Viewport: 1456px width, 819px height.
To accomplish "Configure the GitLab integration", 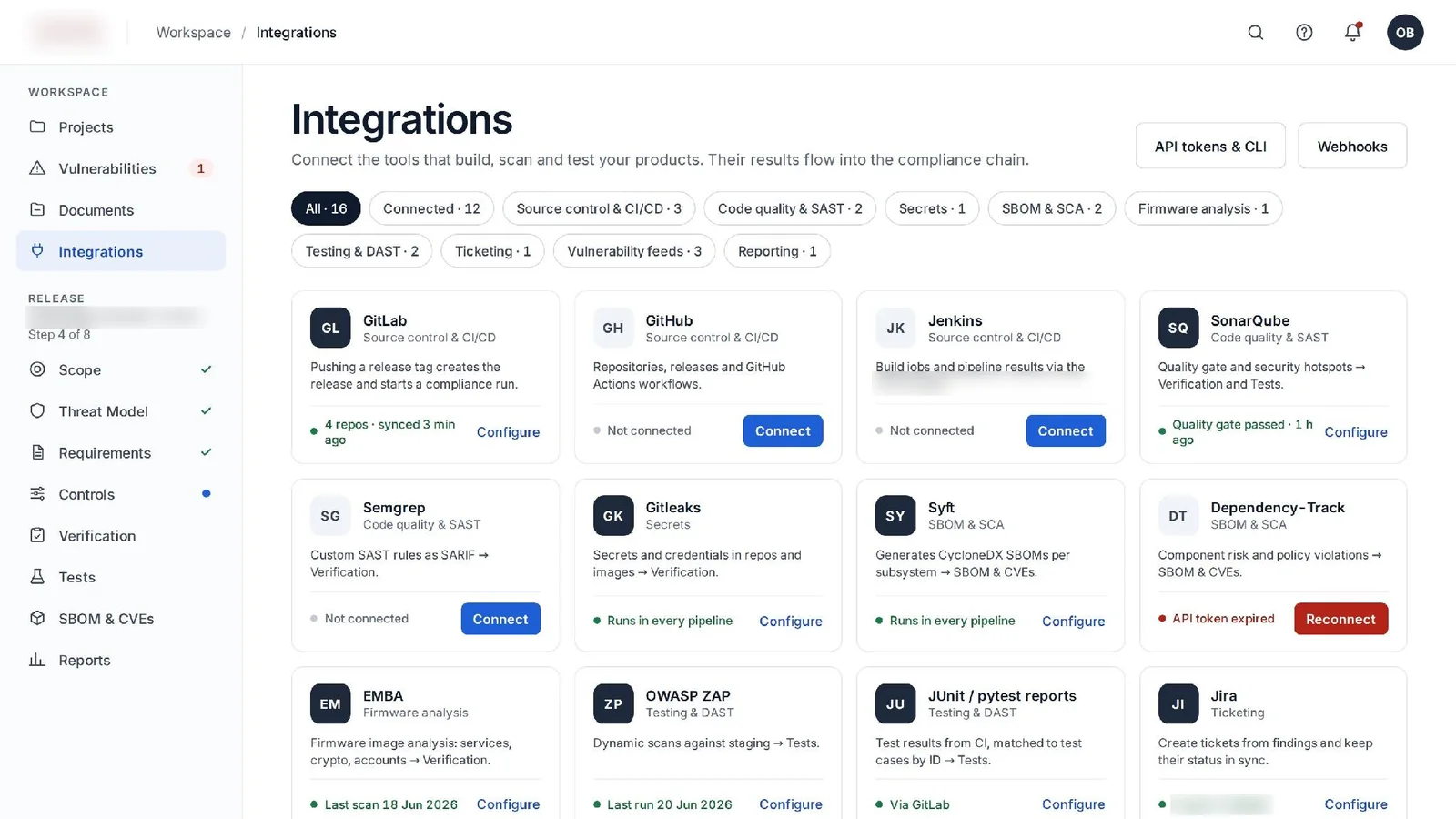I will tap(508, 432).
